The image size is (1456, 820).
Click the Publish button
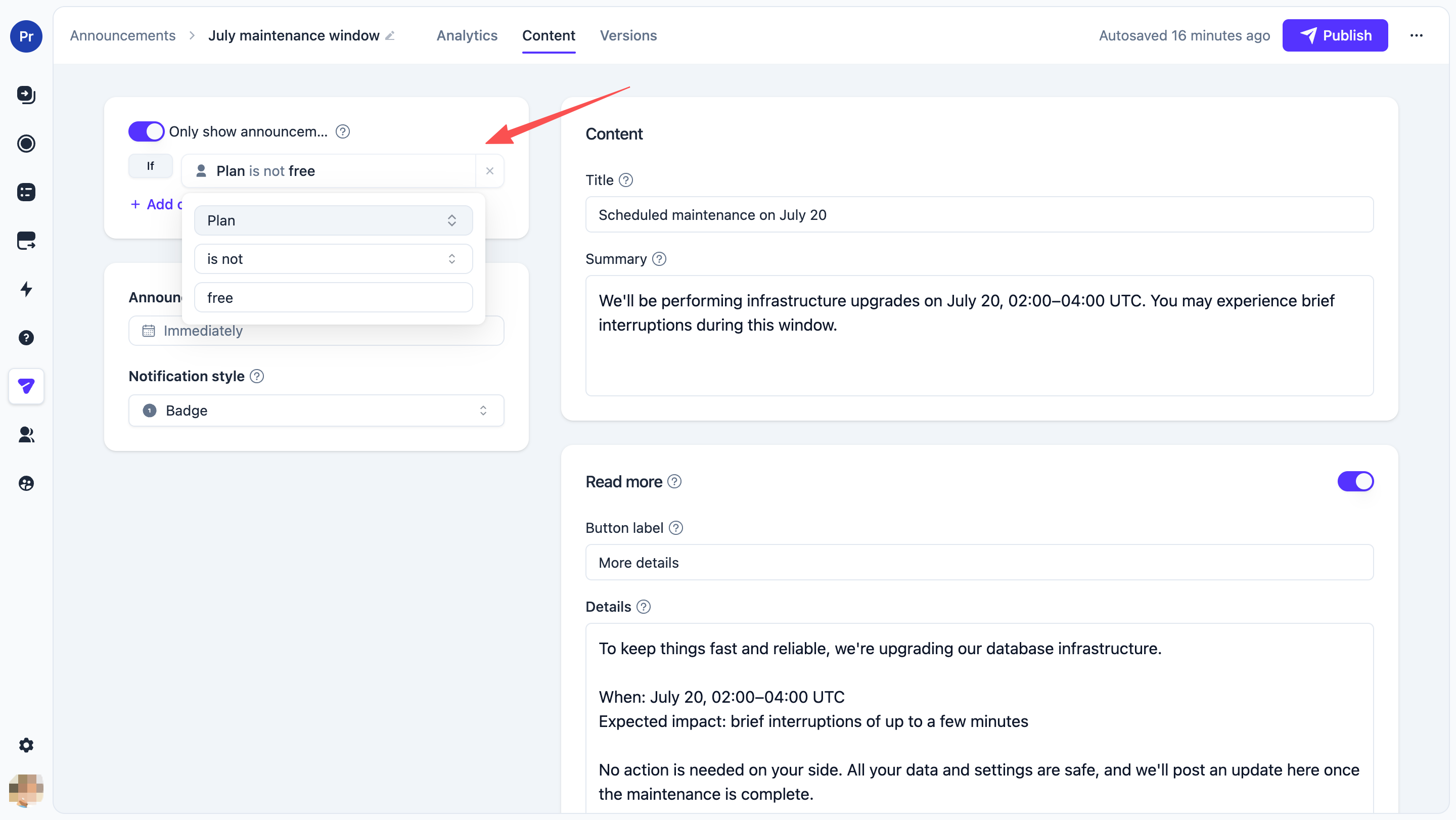[x=1335, y=35]
